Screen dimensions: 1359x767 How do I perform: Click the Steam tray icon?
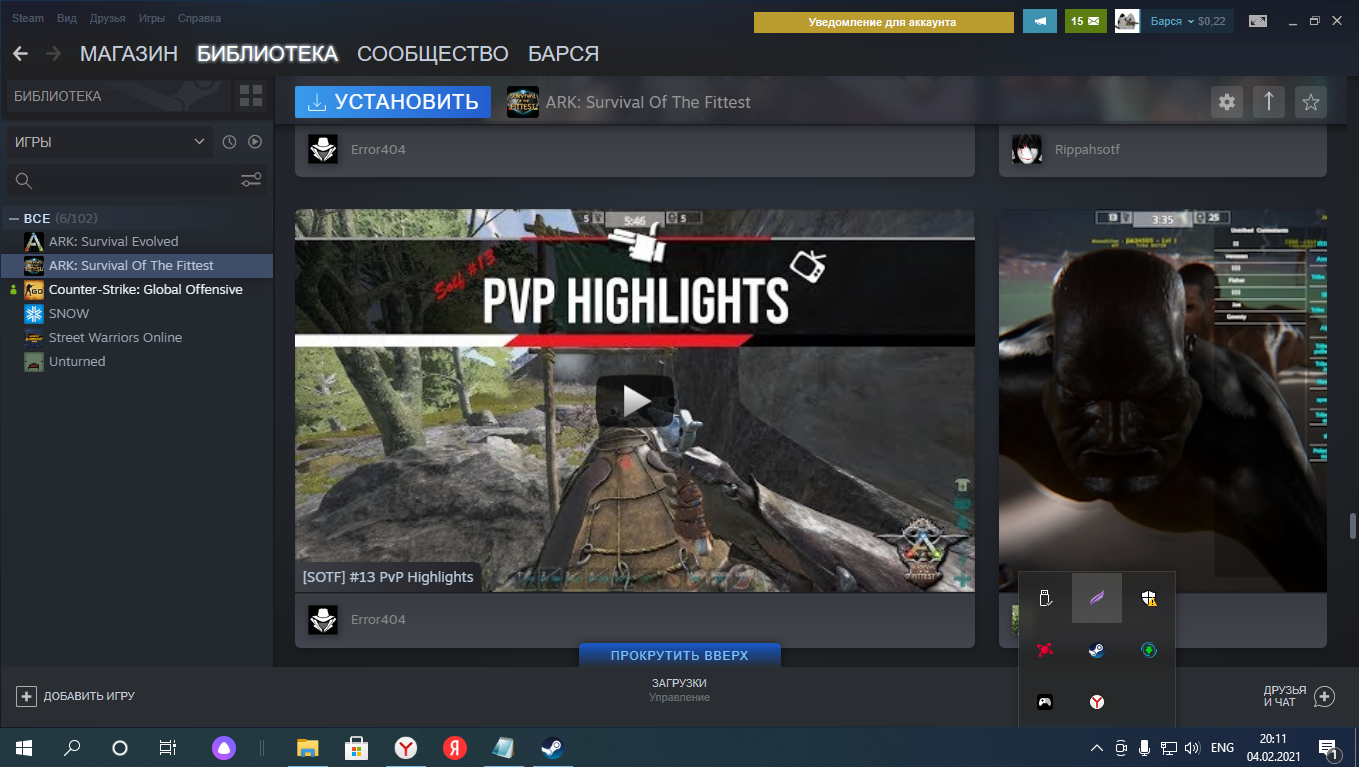(x=1097, y=650)
